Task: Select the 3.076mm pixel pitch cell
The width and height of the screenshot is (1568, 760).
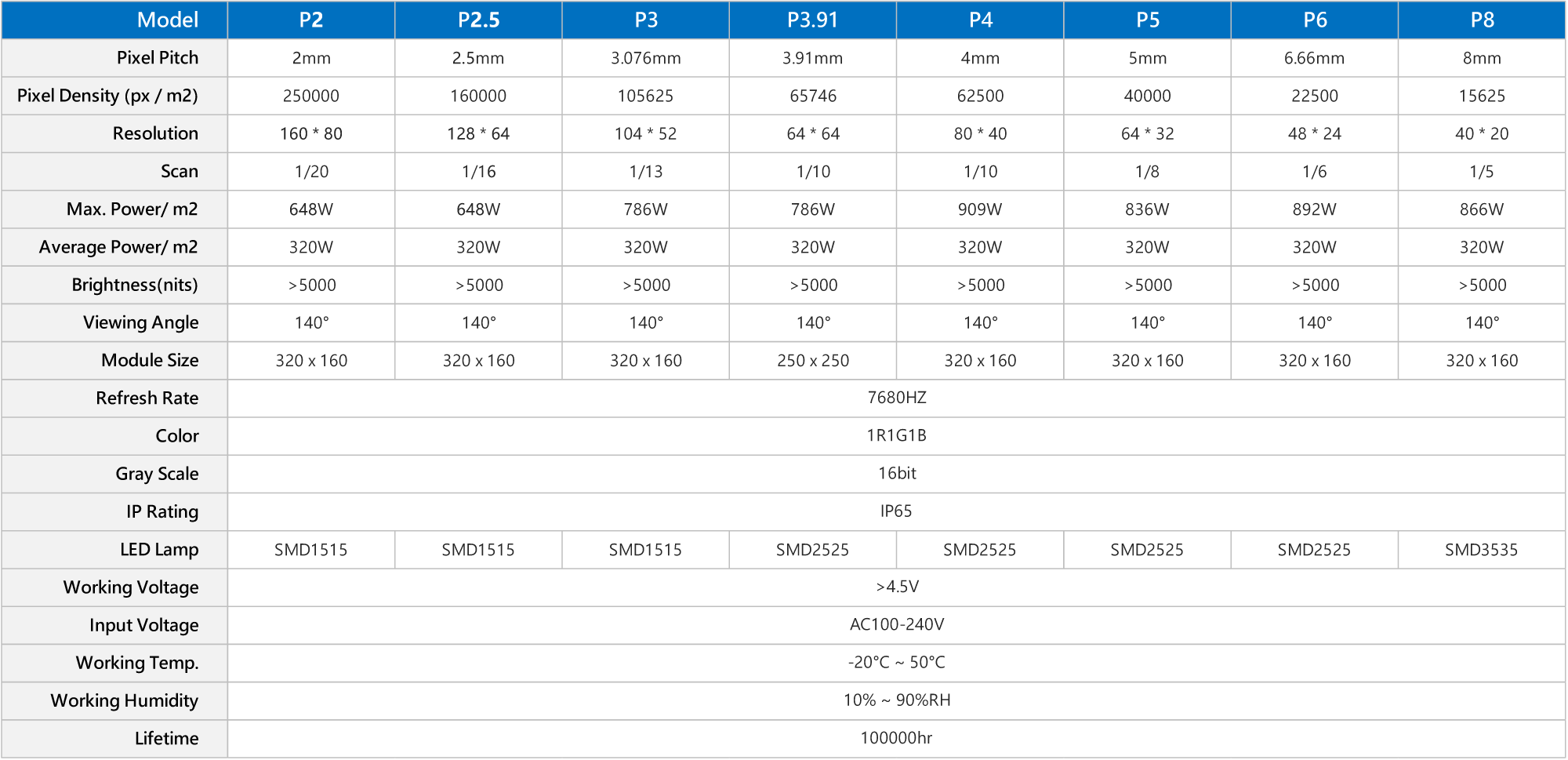Action: [x=645, y=58]
